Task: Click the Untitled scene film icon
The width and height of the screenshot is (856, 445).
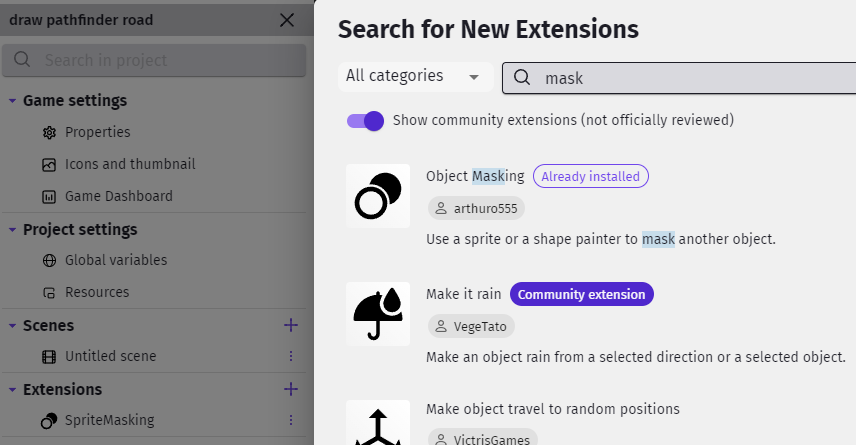Action: (x=49, y=357)
